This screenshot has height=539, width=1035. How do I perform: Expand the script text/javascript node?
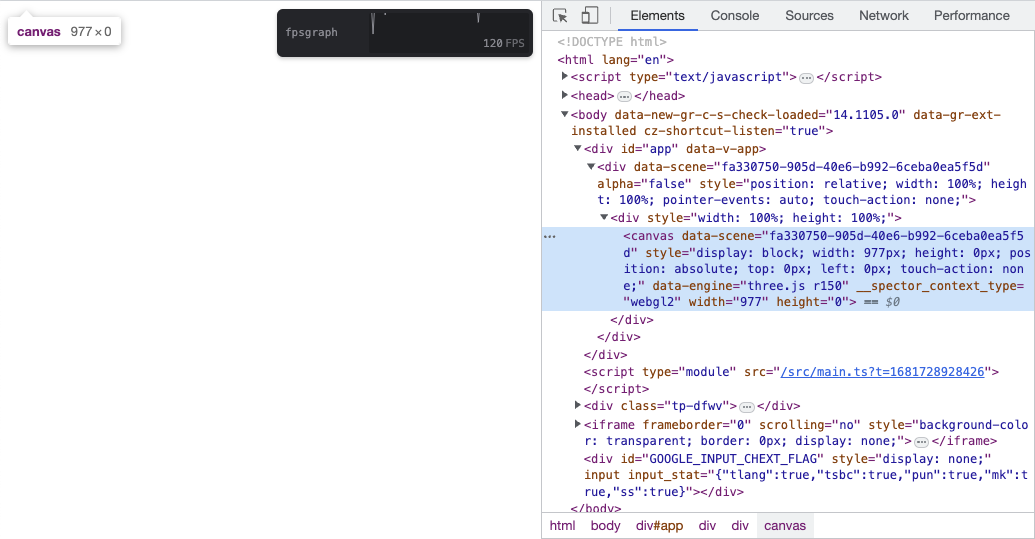[x=565, y=77]
